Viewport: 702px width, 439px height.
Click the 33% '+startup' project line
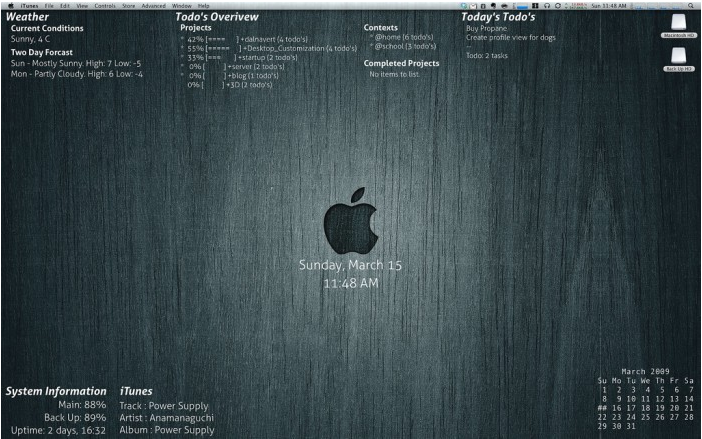point(239,58)
